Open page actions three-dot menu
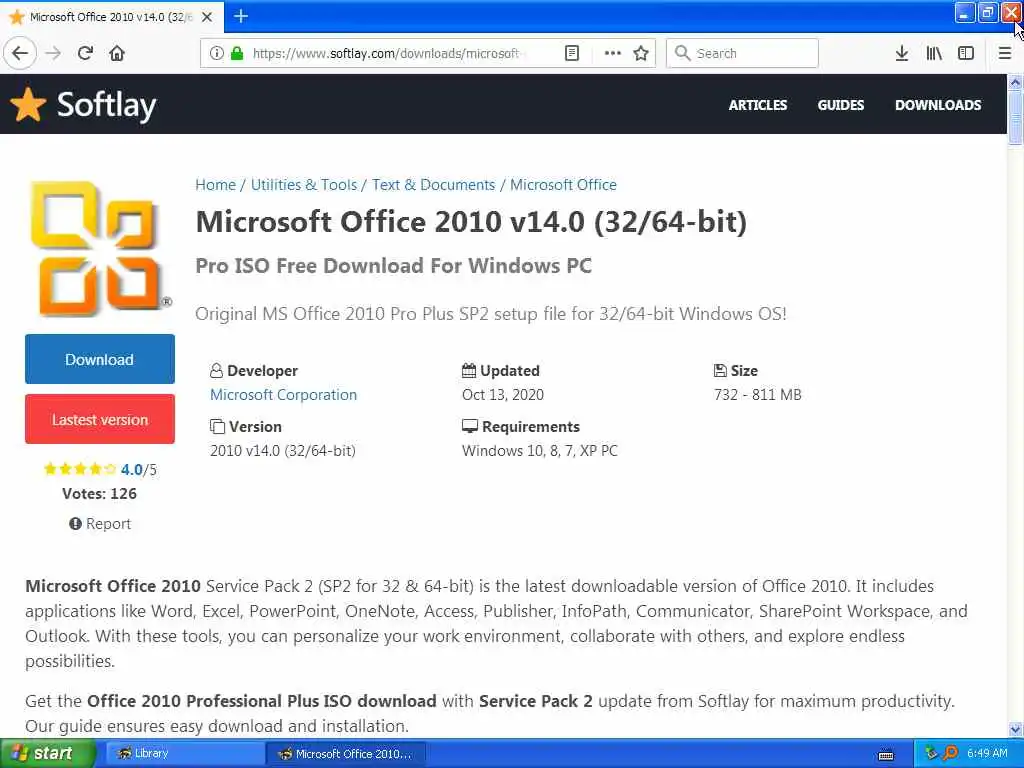The image size is (1024, 768). (613, 53)
